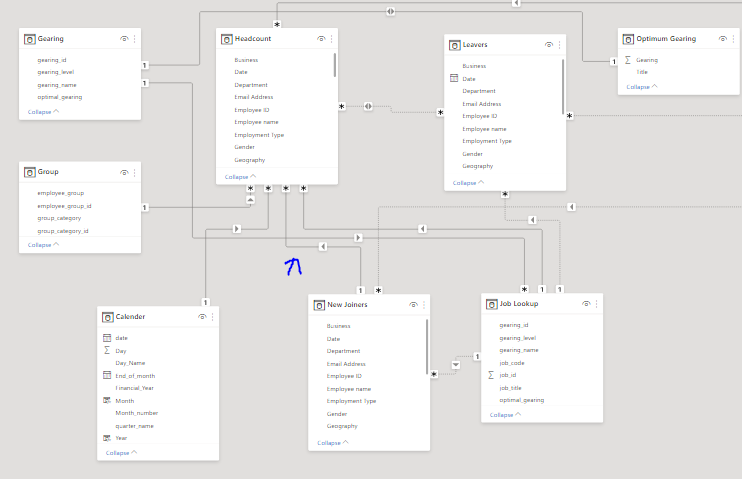This screenshot has height=479, width=742.
Task: Collapse the Optimum Gearing table
Action: (x=642, y=87)
